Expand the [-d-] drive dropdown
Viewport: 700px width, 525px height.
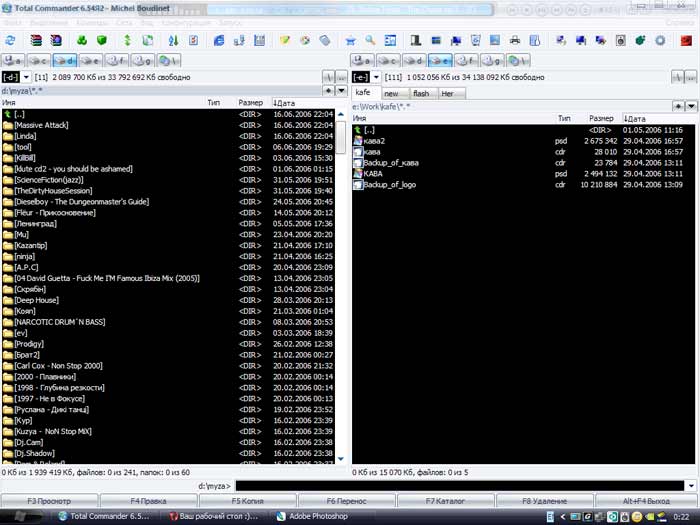point(26,77)
